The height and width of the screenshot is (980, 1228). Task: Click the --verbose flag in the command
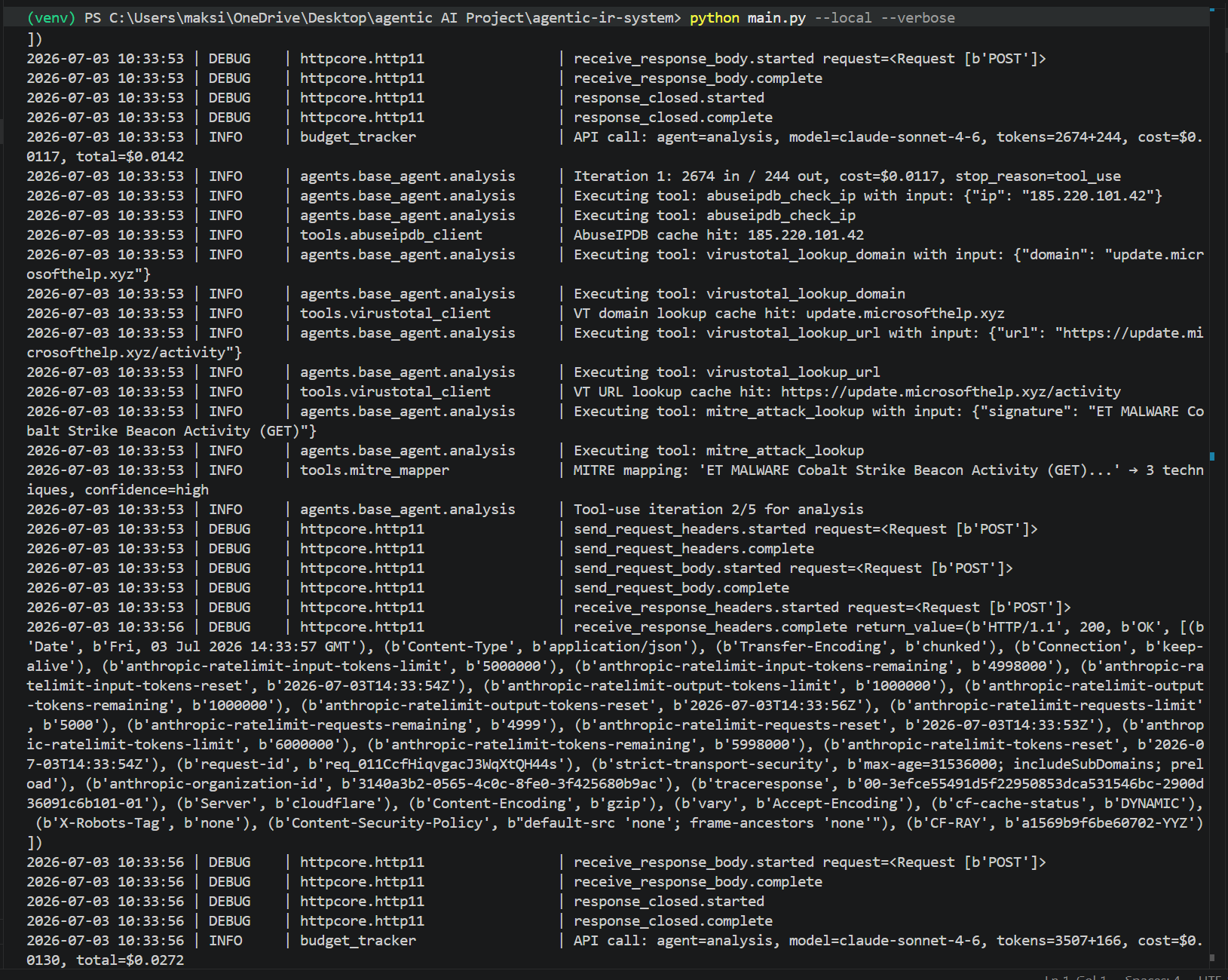pos(917,17)
